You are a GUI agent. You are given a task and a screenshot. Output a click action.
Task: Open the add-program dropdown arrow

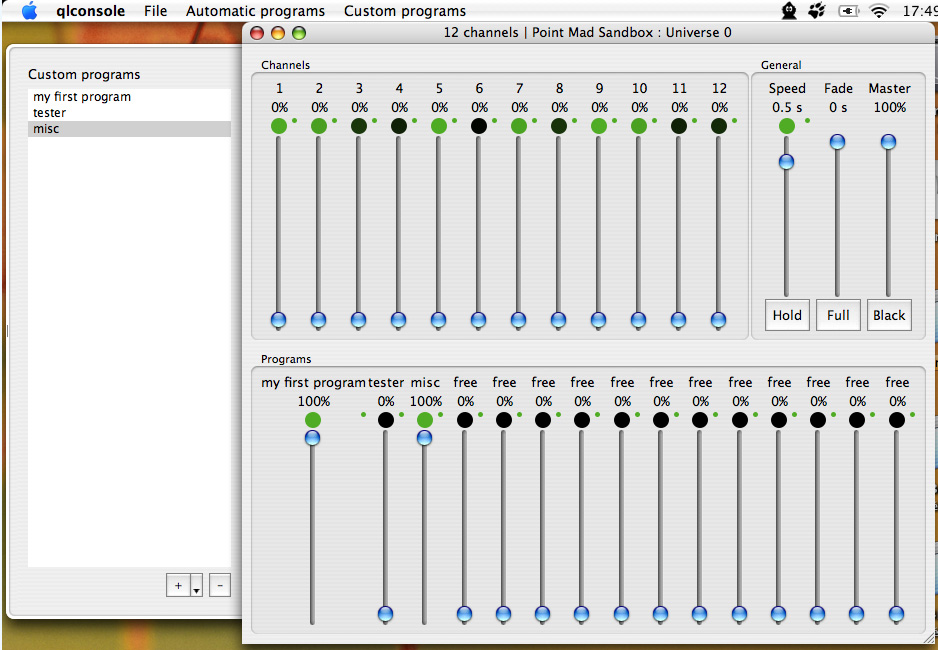pyautogui.click(x=196, y=585)
